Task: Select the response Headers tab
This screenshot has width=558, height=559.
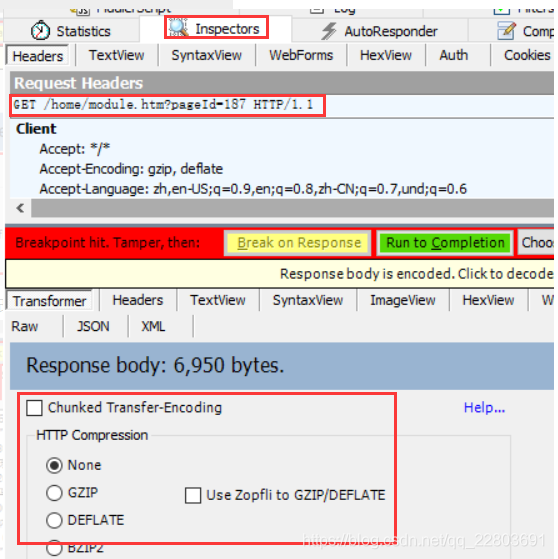Action: 138,300
